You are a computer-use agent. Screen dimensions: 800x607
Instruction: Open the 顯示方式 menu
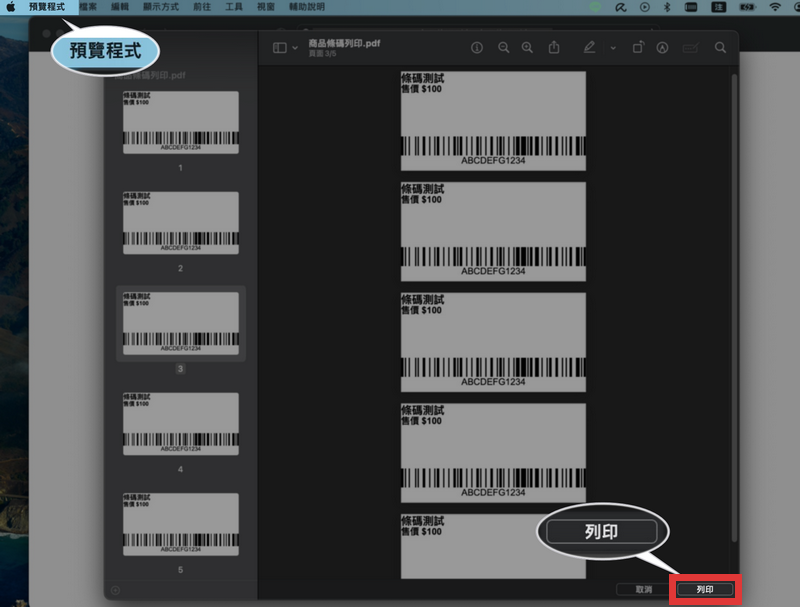[161, 7]
